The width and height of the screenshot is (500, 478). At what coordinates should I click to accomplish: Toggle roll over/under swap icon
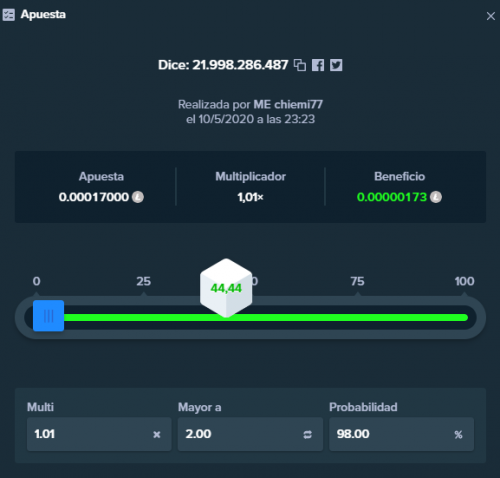(x=307, y=434)
